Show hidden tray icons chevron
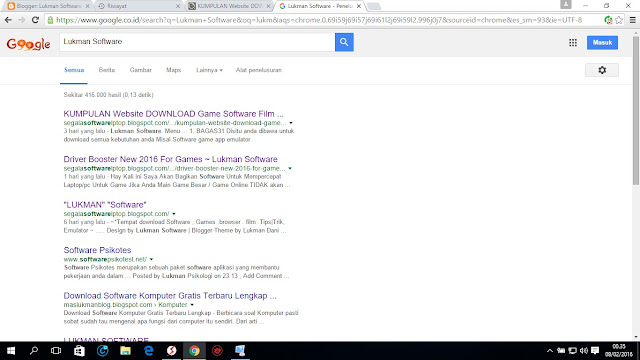640x360 pixels. pyautogui.click(x=550, y=351)
